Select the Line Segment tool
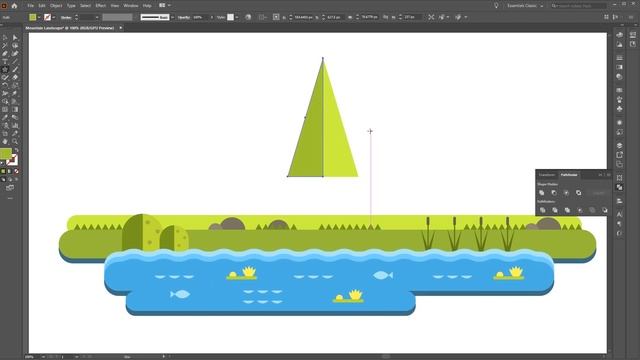The height and width of the screenshot is (360, 640). pyautogui.click(x=15, y=62)
